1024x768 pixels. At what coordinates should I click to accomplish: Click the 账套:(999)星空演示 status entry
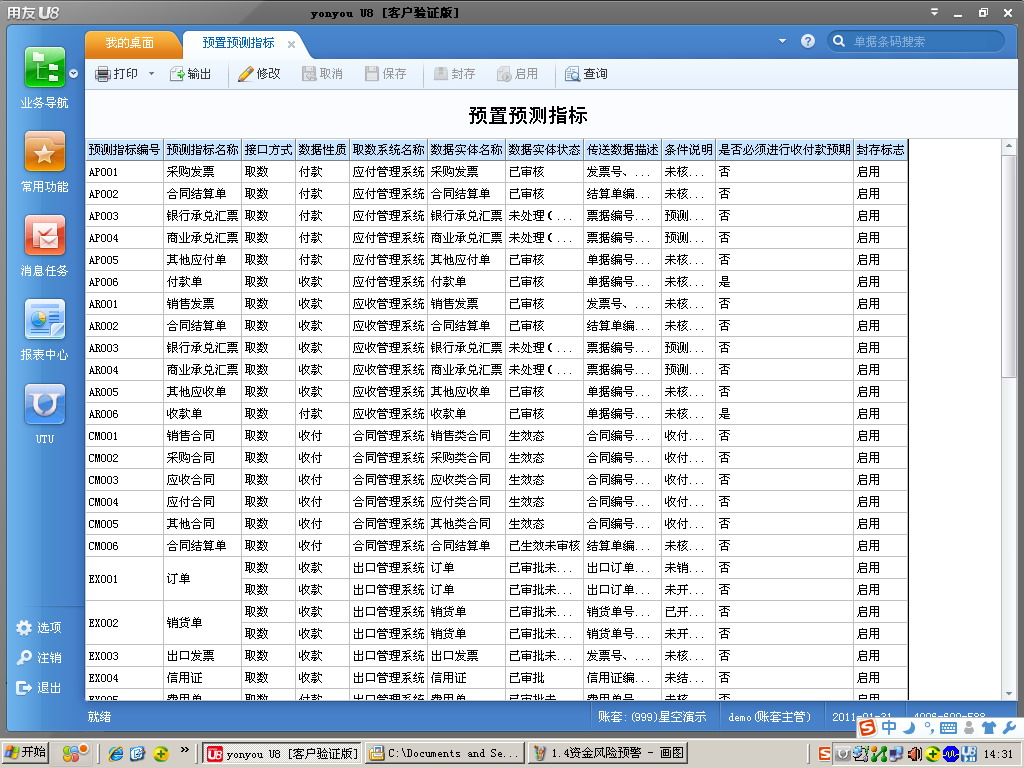652,716
